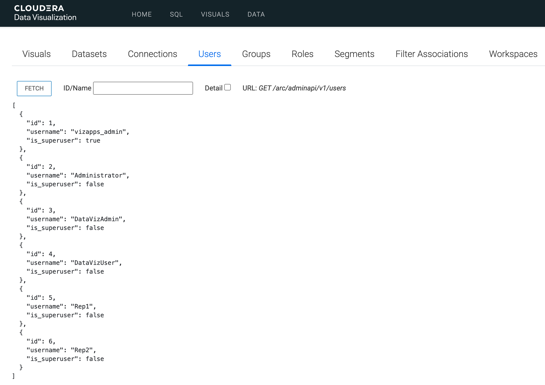Focus the ID/Name input field
The width and height of the screenshot is (545, 385).
click(143, 88)
